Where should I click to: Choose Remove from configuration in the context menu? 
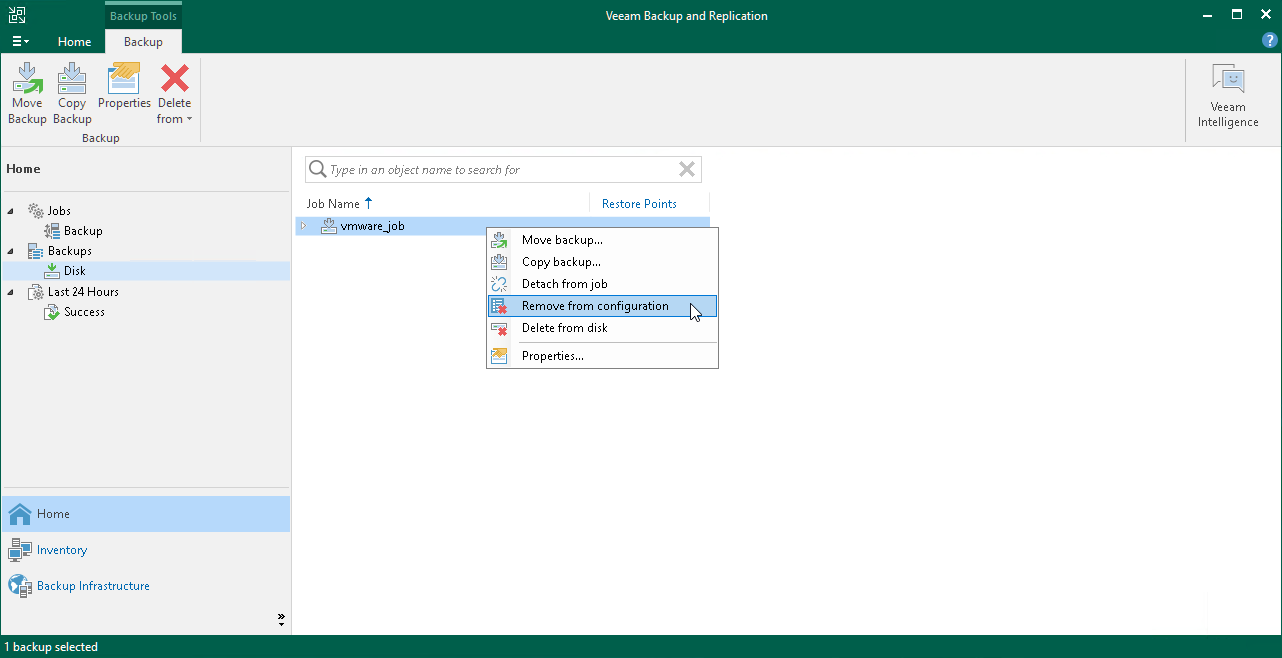594,306
